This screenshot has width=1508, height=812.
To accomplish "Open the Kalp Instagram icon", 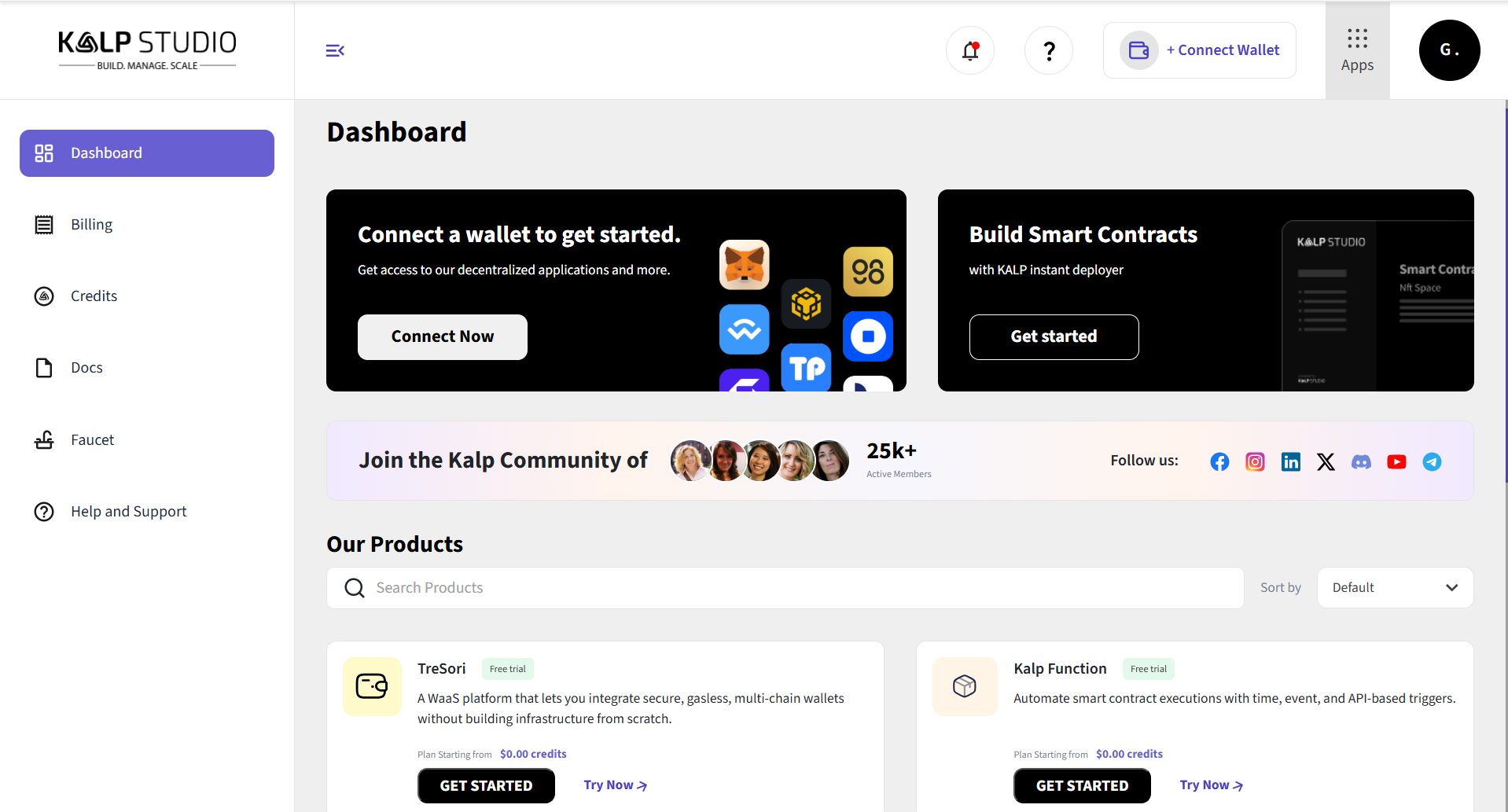I will click(1255, 461).
